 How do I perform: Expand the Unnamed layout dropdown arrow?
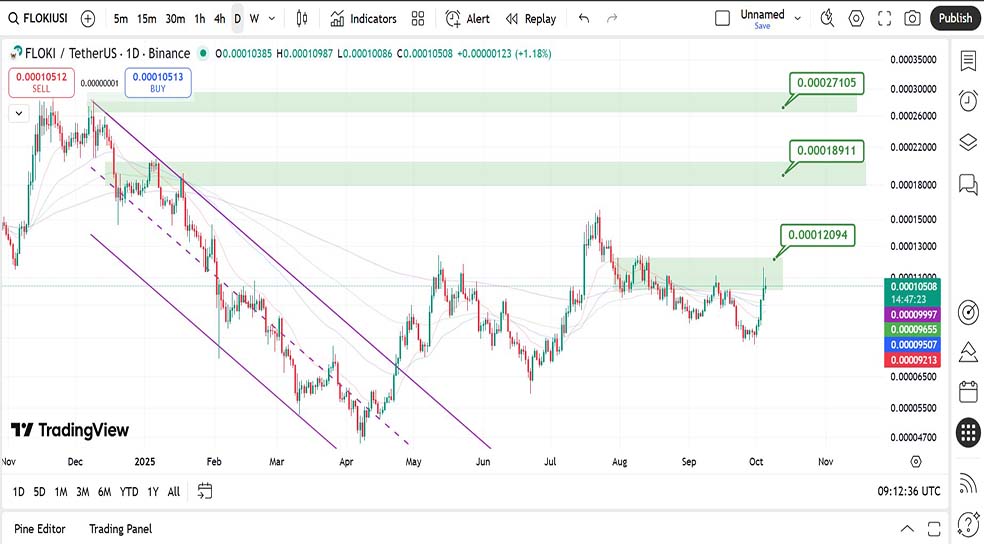click(x=797, y=17)
